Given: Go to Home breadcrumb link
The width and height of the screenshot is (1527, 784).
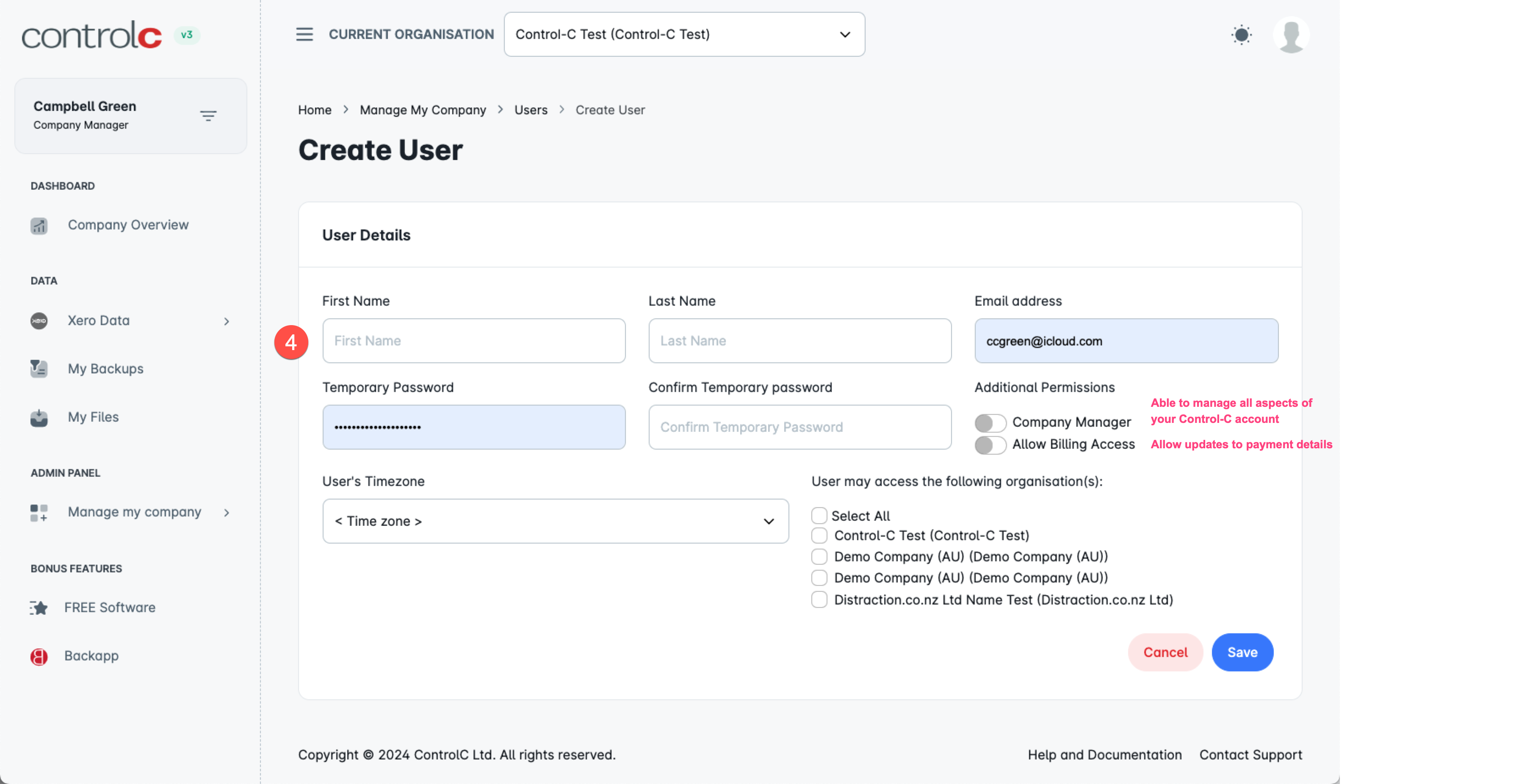Looking at the screenshot, I should coord(315,110).
